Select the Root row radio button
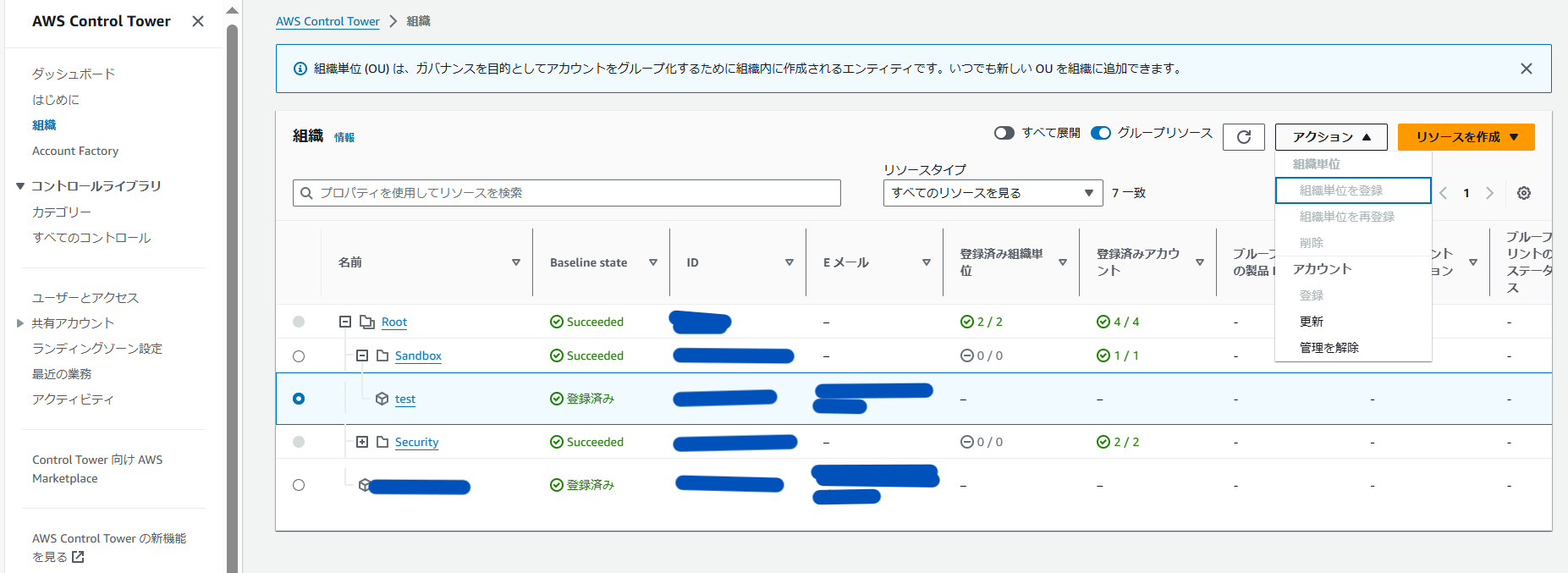This screenshot has width=1568, height=573. click(299, 322)
